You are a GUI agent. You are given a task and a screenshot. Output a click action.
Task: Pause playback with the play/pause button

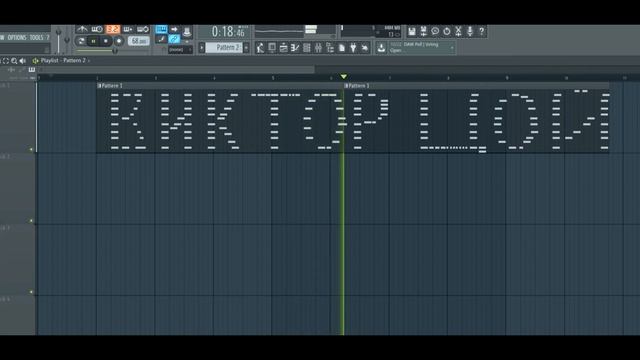pos(93,41)
